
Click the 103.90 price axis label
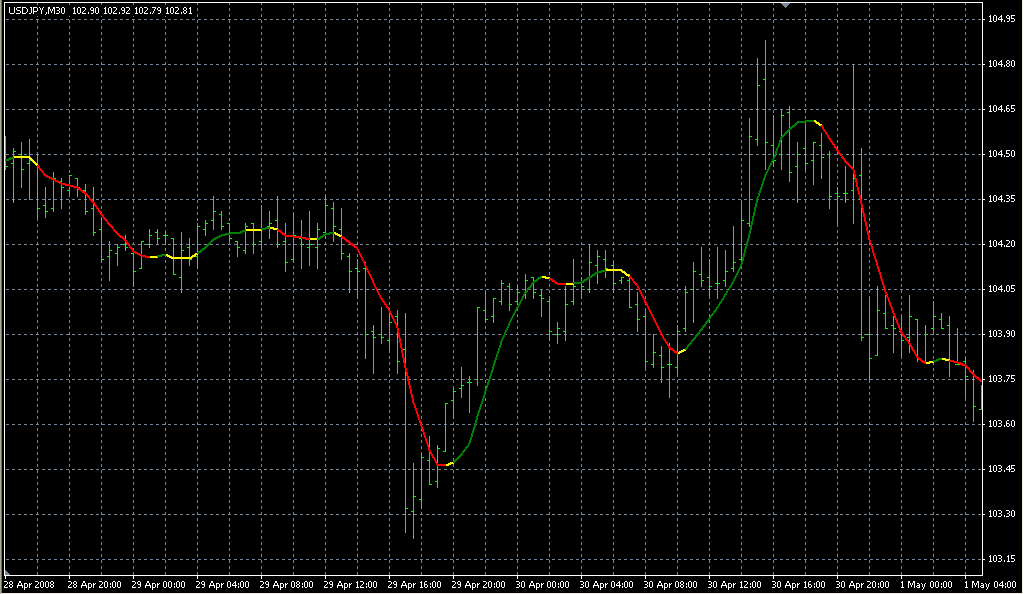point(1001,334)
